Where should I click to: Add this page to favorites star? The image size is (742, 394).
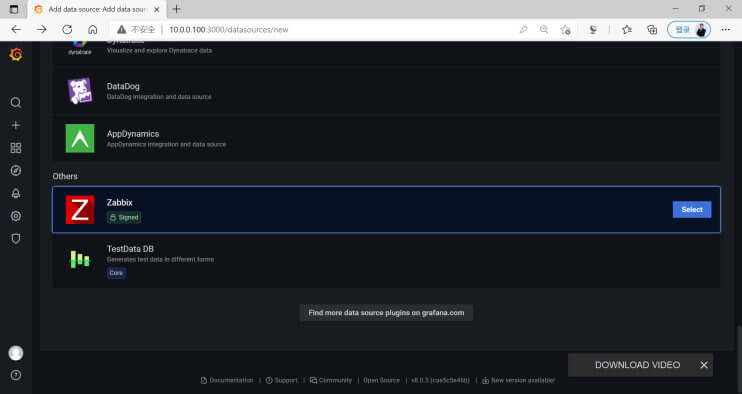565,29
